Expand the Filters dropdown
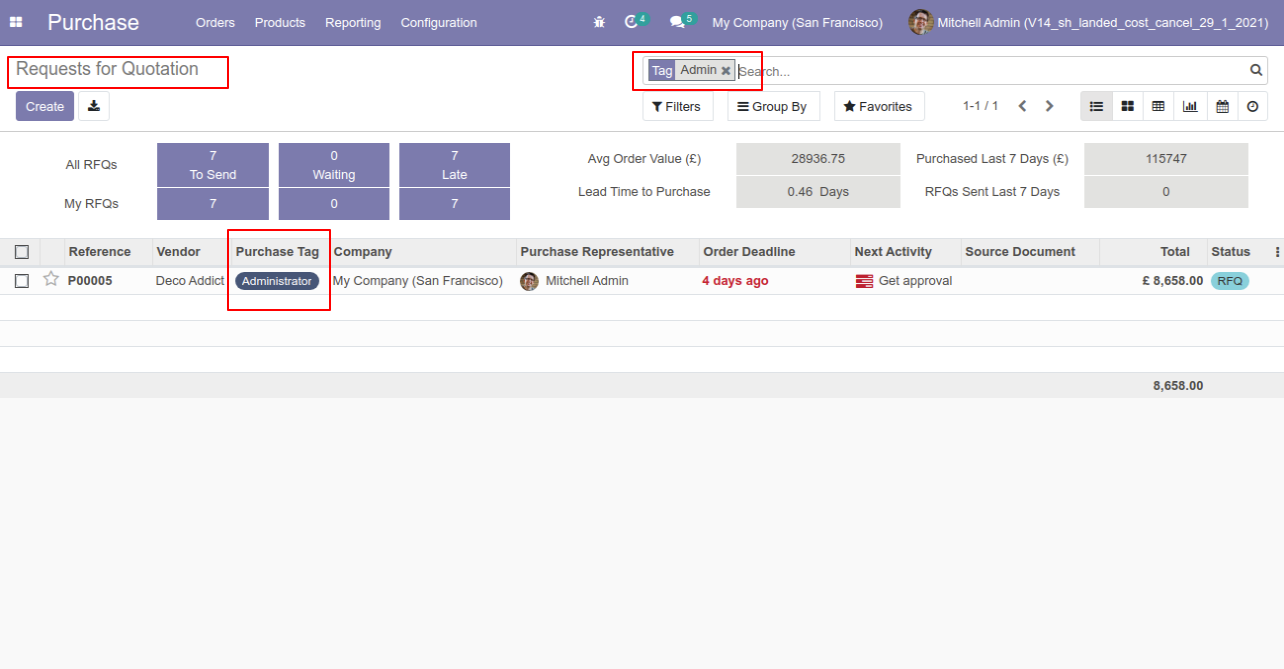 (x=677, y=106)
